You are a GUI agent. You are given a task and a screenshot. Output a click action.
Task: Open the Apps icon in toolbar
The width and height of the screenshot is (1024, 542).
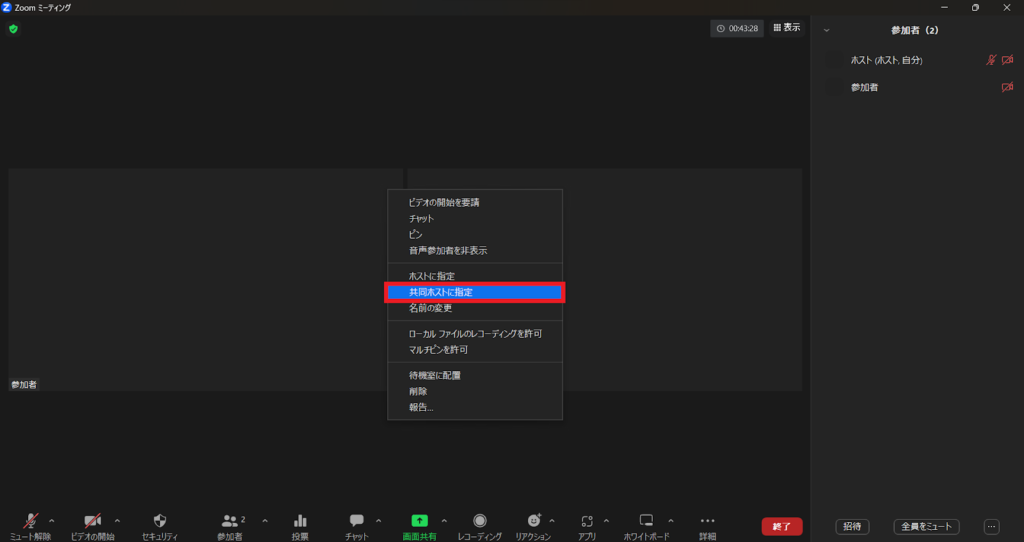[587, 521]
